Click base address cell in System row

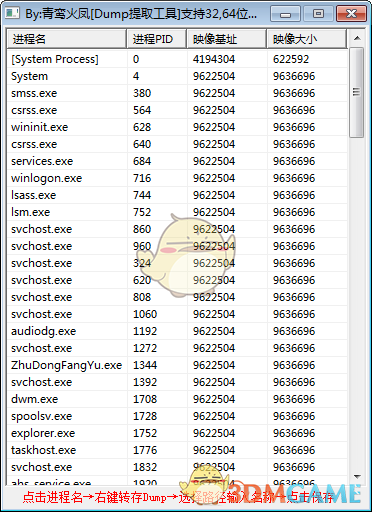(x=214, y=76)
